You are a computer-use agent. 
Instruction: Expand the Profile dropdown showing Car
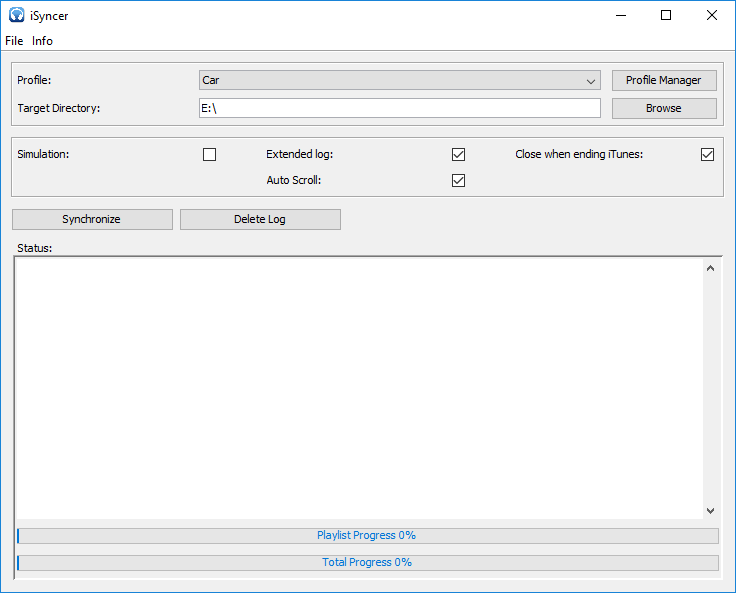point(400,80)
